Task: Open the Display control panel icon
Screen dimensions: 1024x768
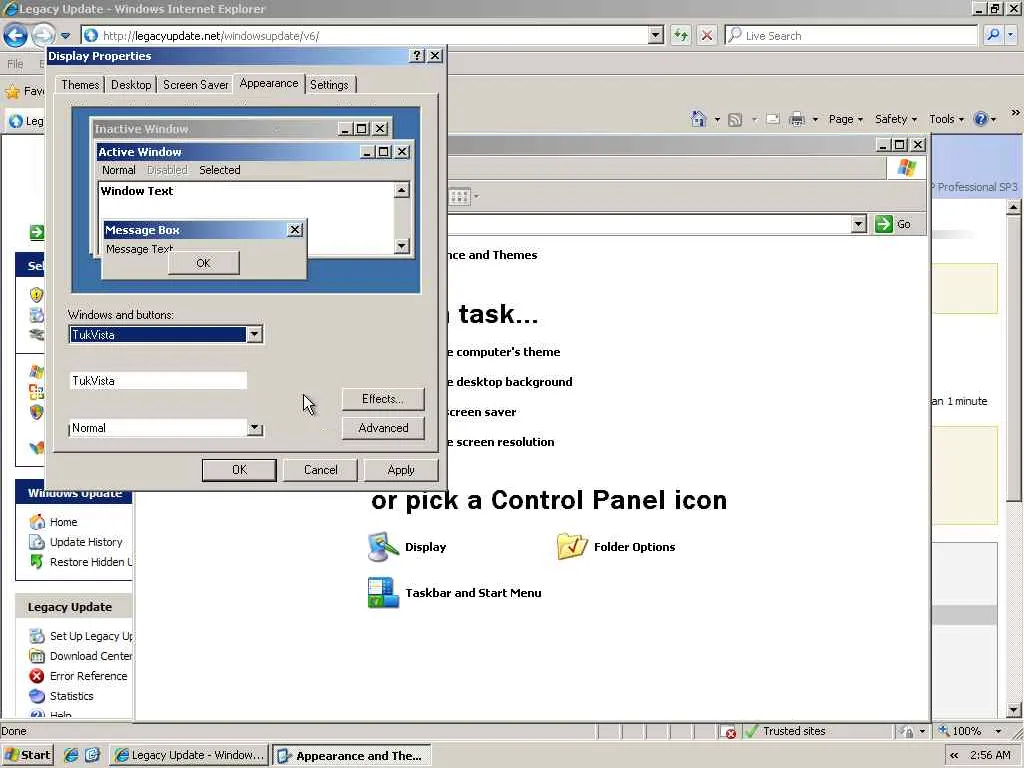Action: click(x=383, y=547)
